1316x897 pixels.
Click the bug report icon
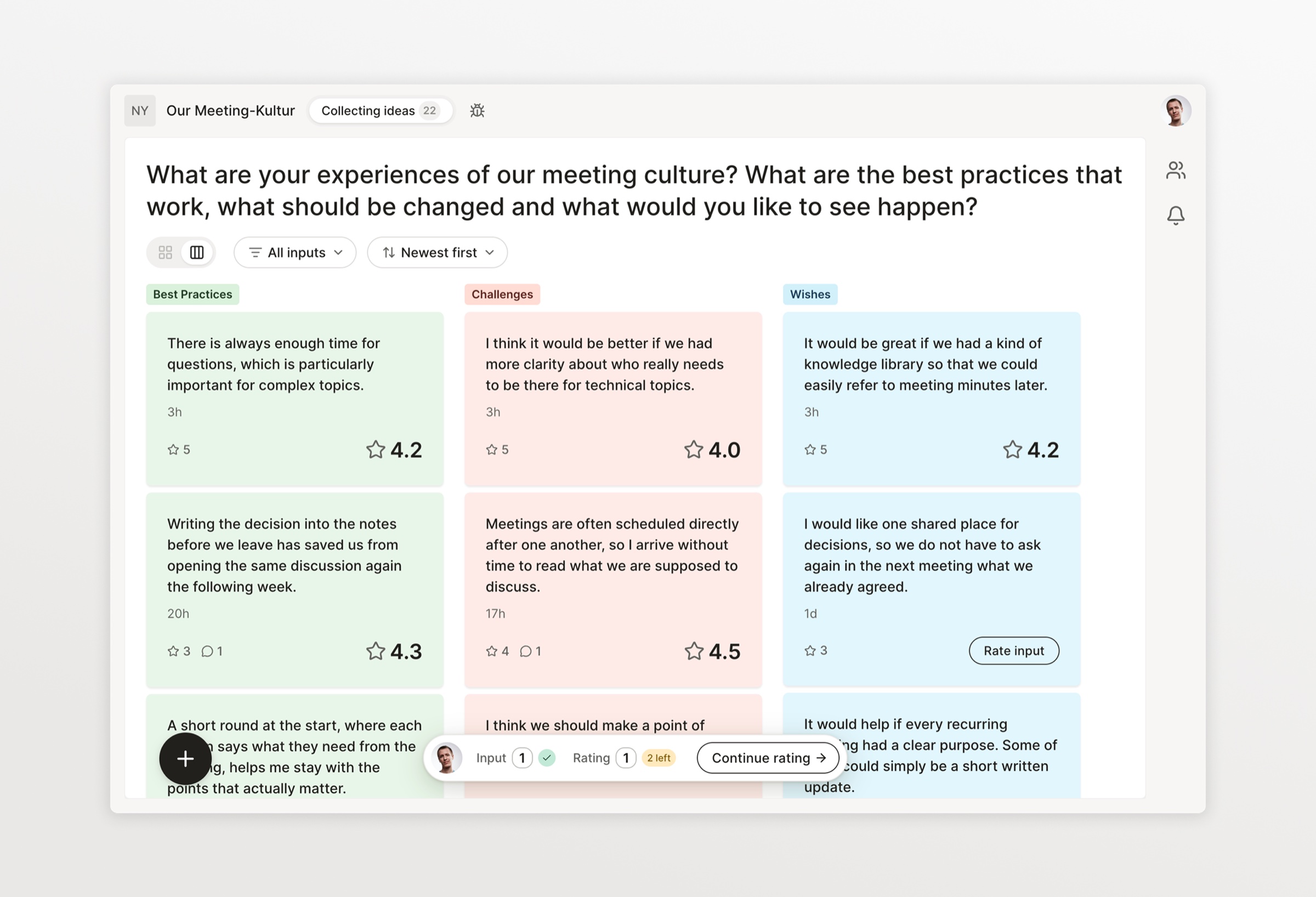click(x=478, y=110)
